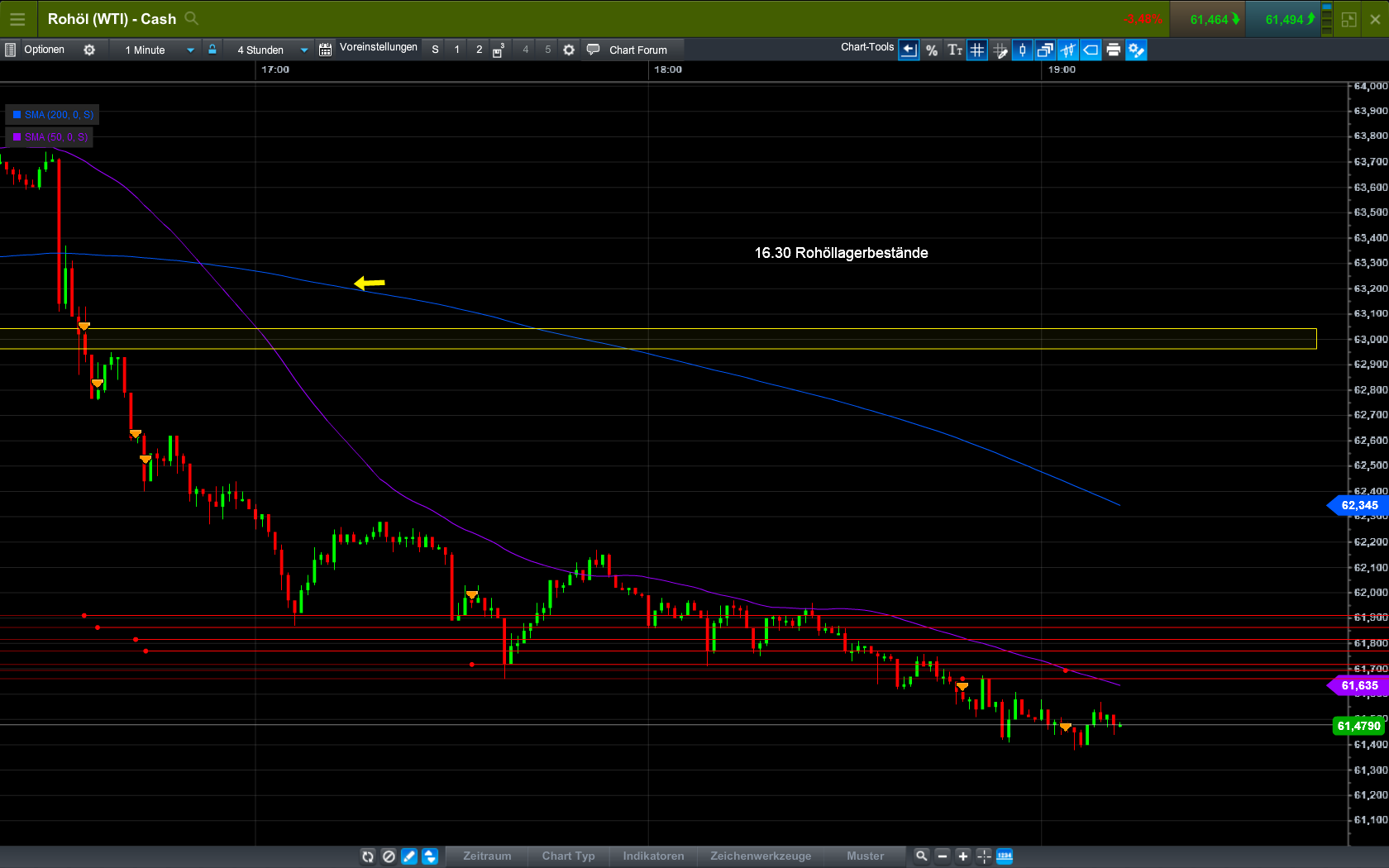
Task: Toggle the chart grid icon
Action: (x=977, y=50)
